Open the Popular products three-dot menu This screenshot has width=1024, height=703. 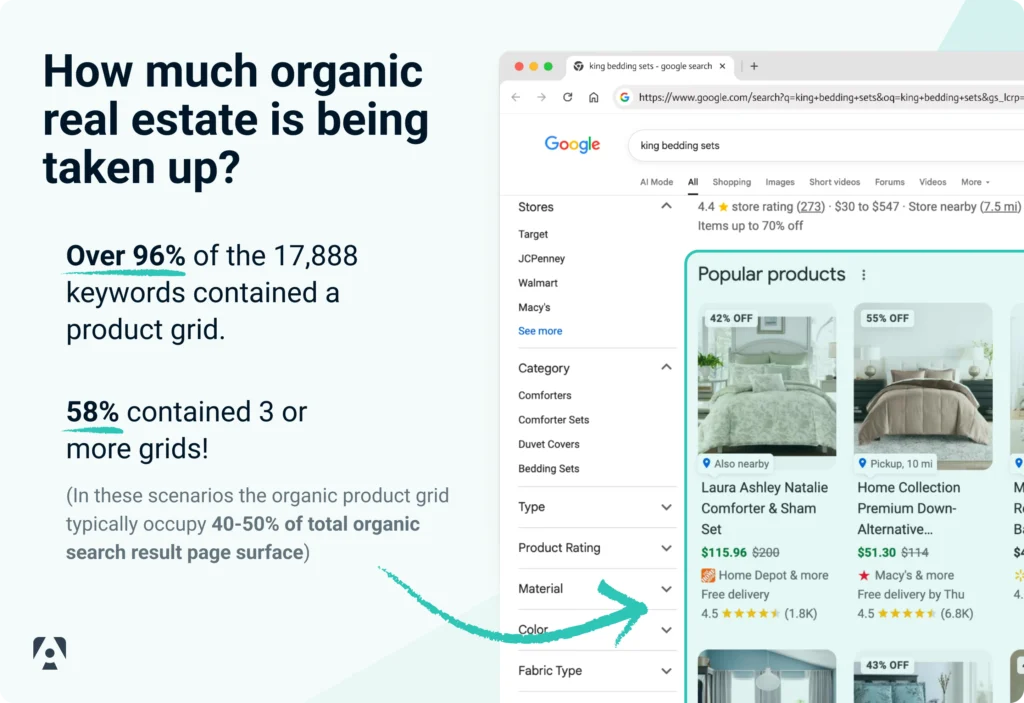click(x=863, y=274)
